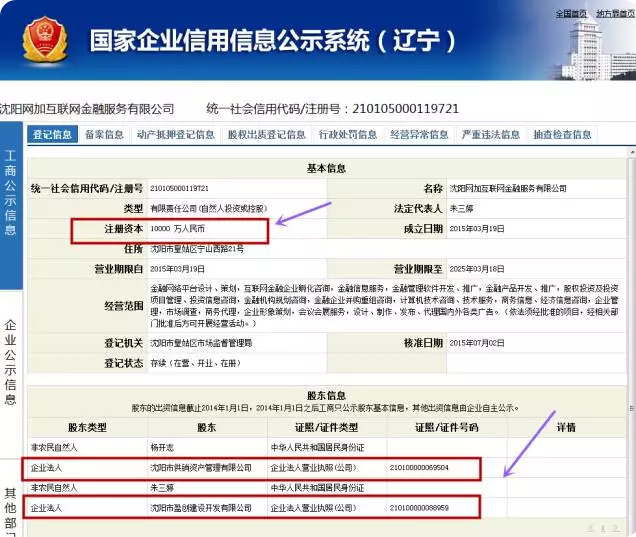Open the 股权出质登记信息 tab
Image resolution: width=636 pixels, height=537 pixels.
tap(266, 134)
